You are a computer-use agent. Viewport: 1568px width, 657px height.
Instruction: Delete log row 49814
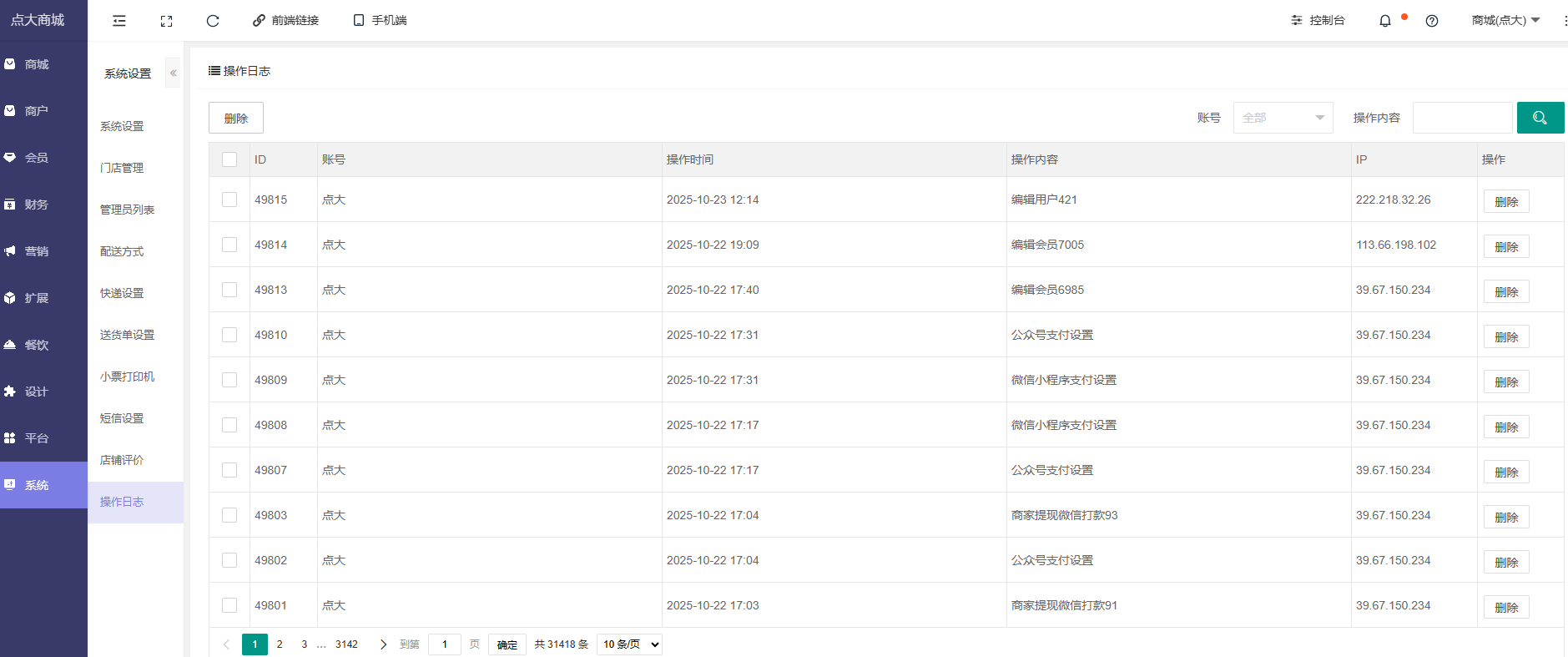point(1506,246)
